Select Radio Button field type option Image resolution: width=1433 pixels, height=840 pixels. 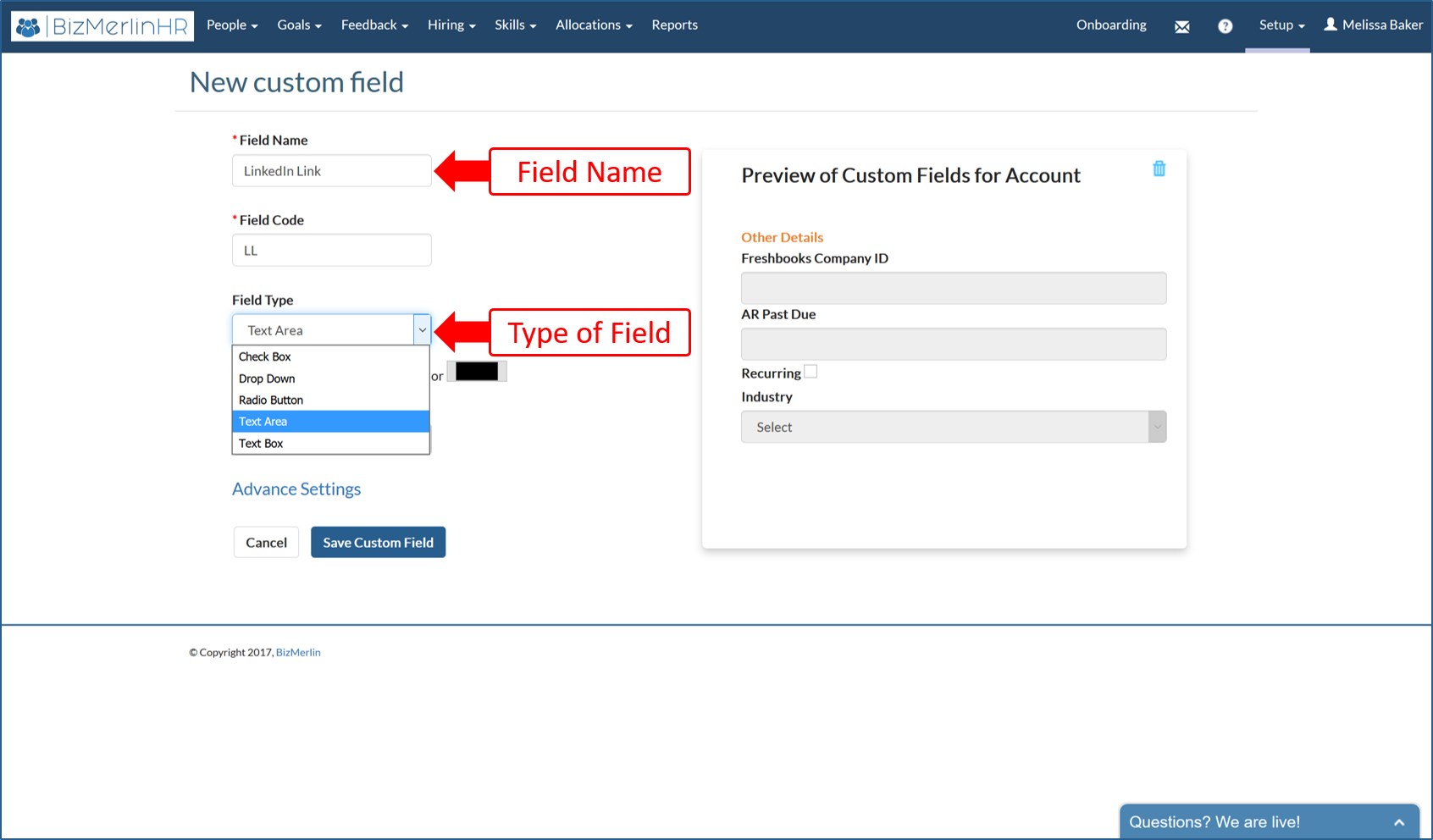coord(331,401)
